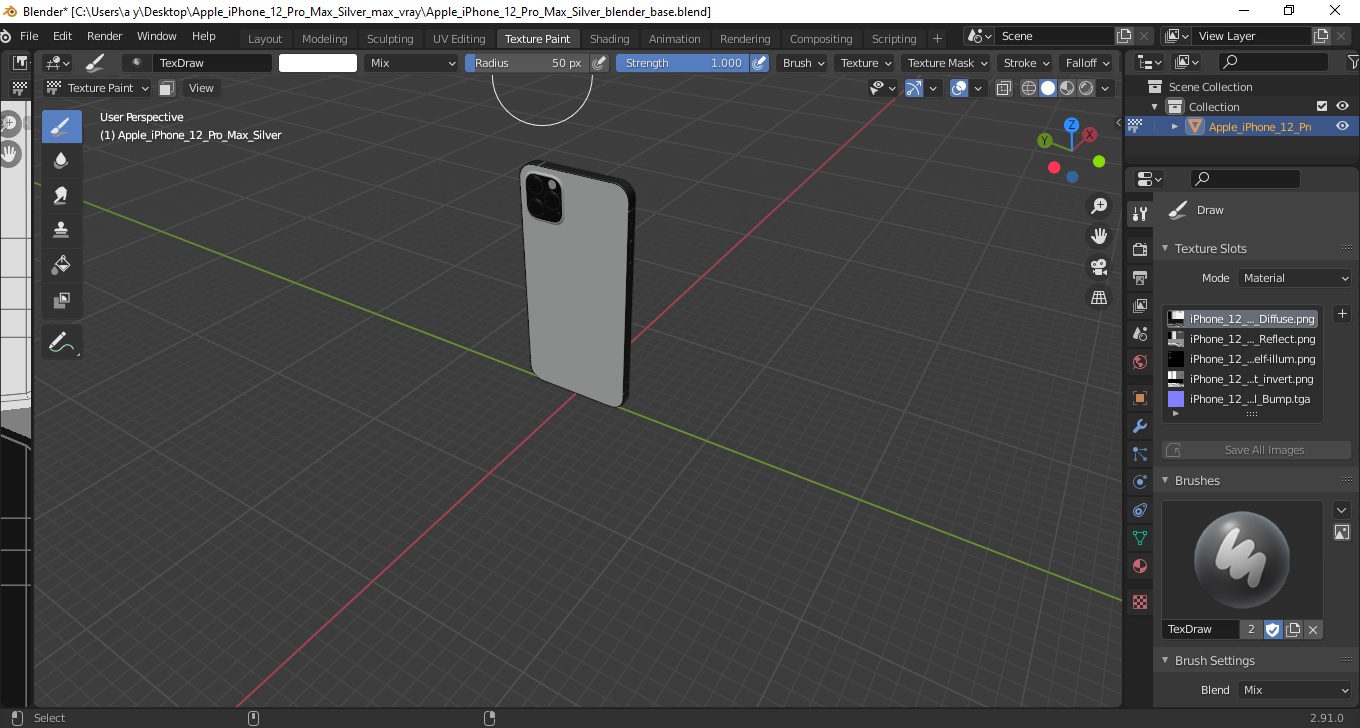The height and width of the screenshot is (728, 1360).
Task: Open the Modifiers properties tab
Action: click(1139, 426)
